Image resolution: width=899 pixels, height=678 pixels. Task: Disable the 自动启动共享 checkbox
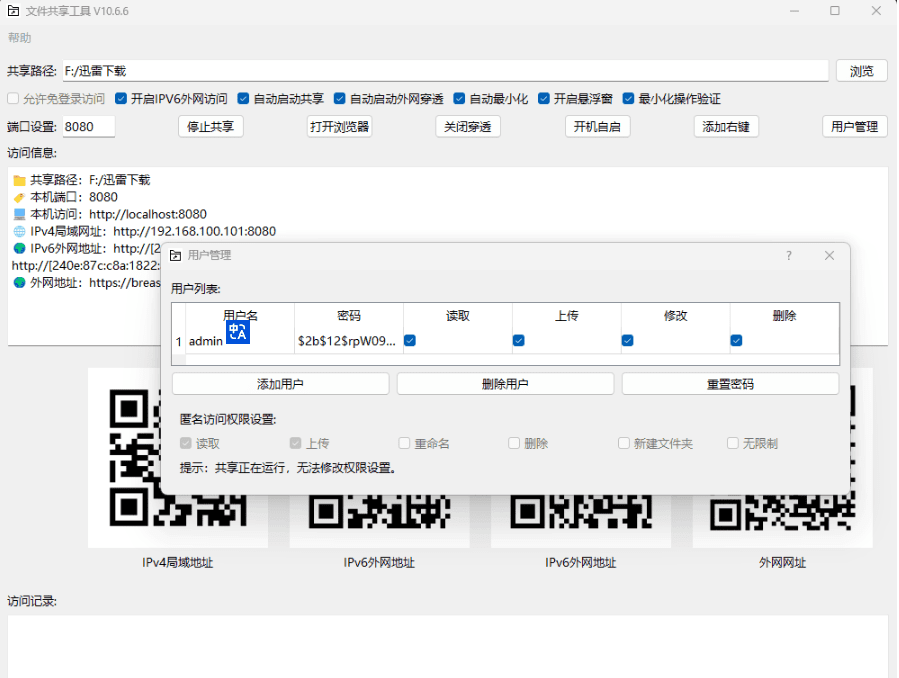241,99
